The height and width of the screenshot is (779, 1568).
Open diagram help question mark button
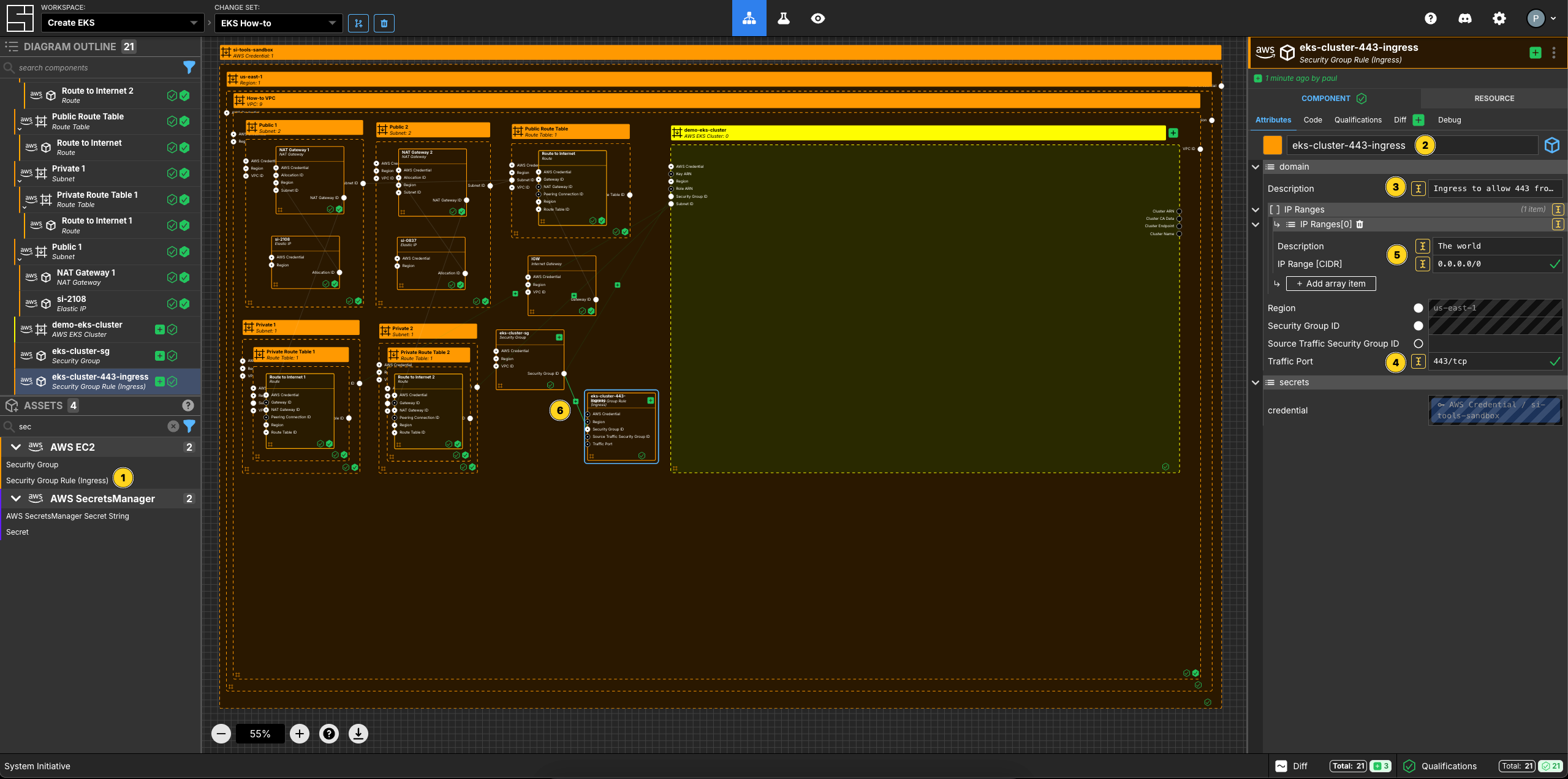329,734
